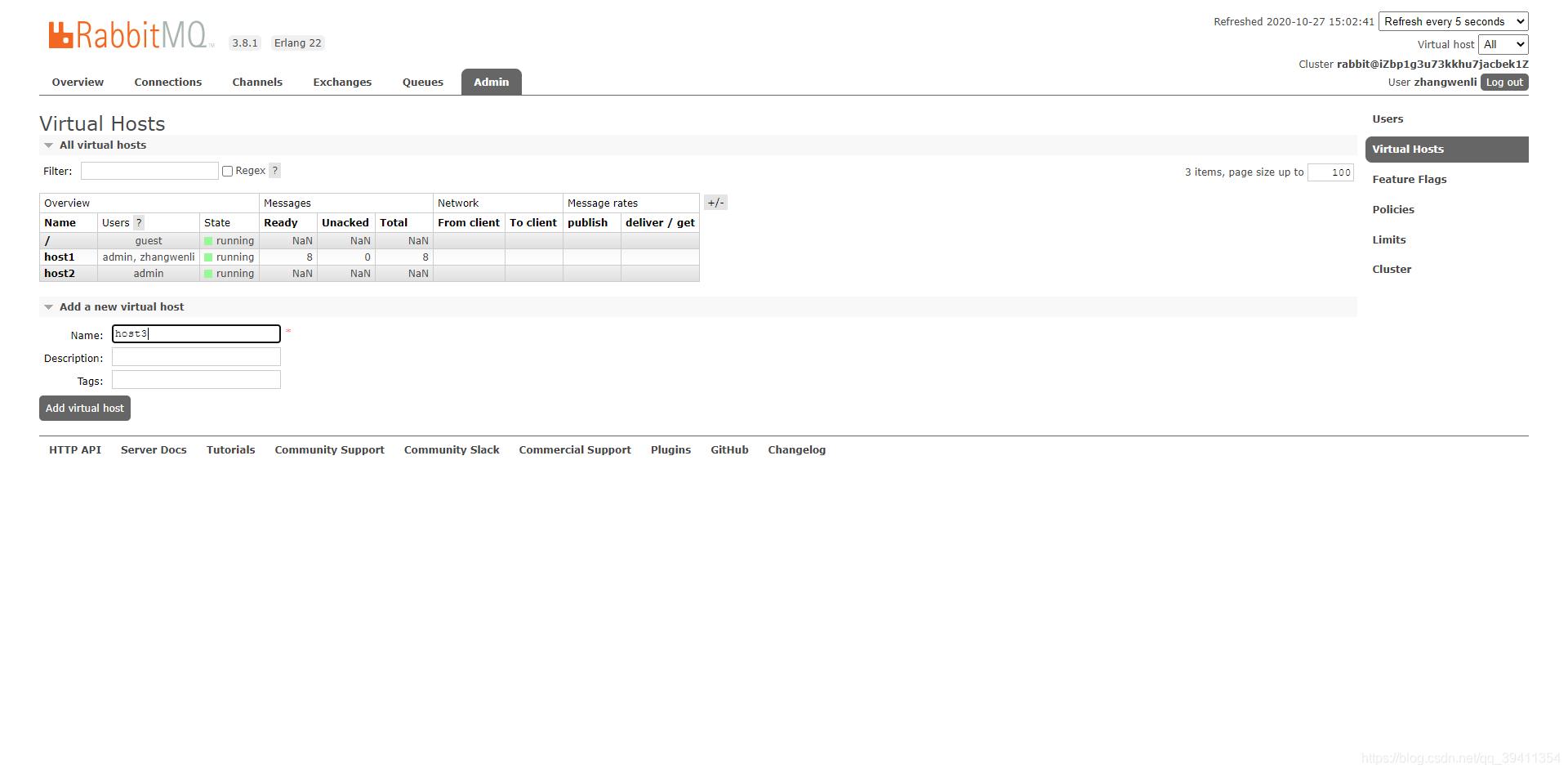The height and width of the screenshot is (773, 1568).
Task: Sort by the Unacked column header
Action: 345,223
